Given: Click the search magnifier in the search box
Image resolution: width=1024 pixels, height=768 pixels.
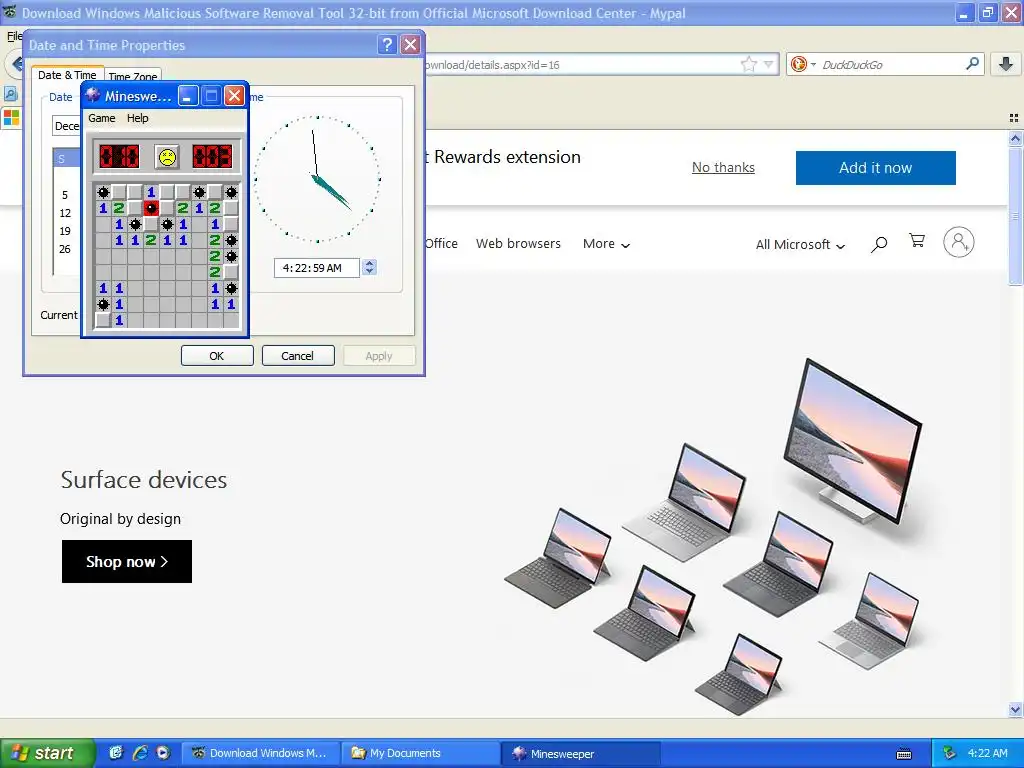Looking at the screenshot, I should [972, 63].
